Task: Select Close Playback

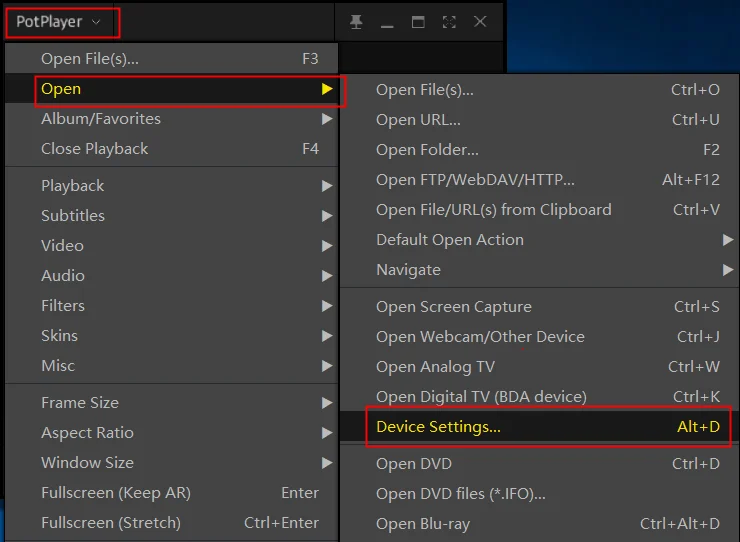Action: [x=172, y=149]
